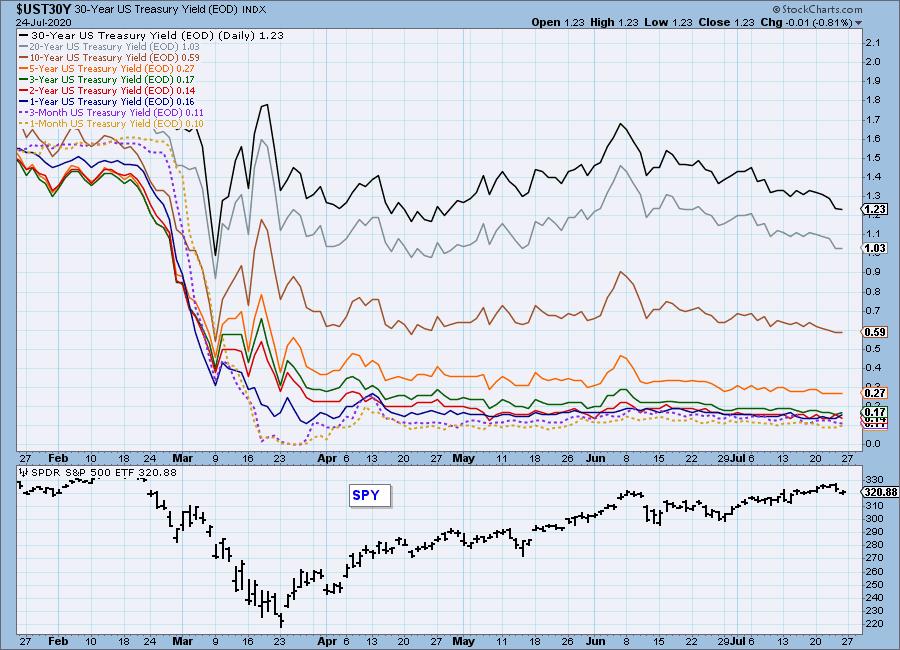Select the 30-Year US Treasury Yield (Daily) legend

(152, 36)
